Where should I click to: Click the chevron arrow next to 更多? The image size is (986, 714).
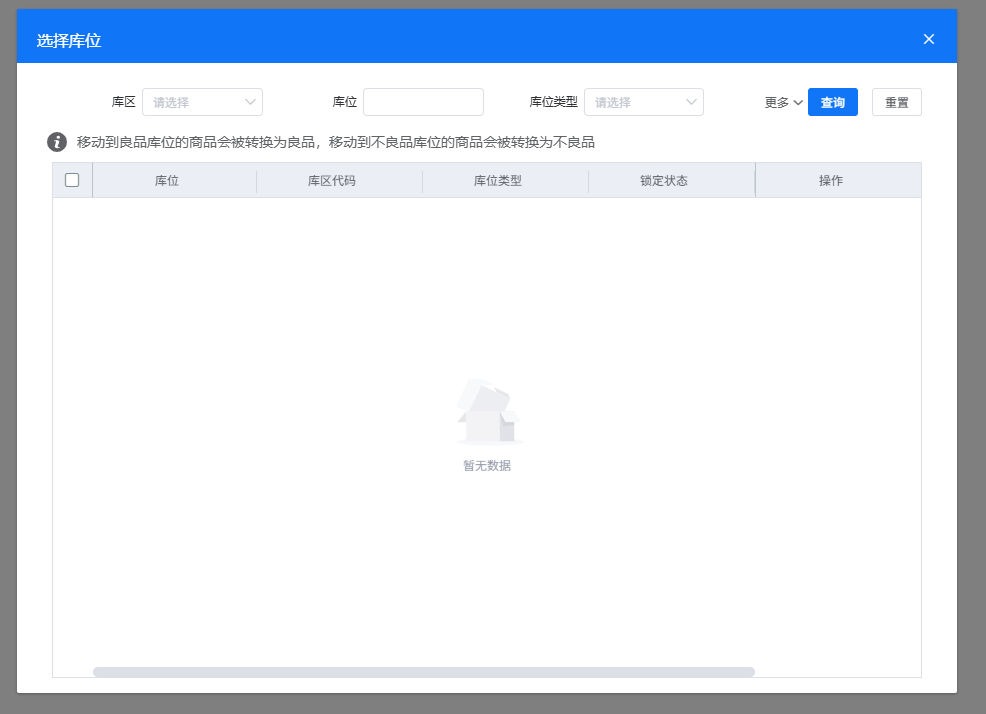[x=798, y=103]
